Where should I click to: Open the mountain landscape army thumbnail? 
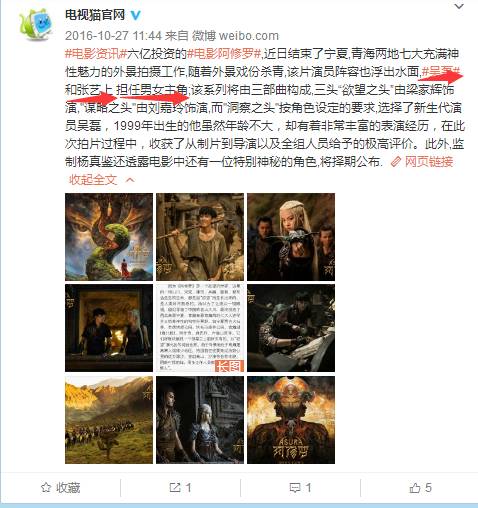(109, 420)
